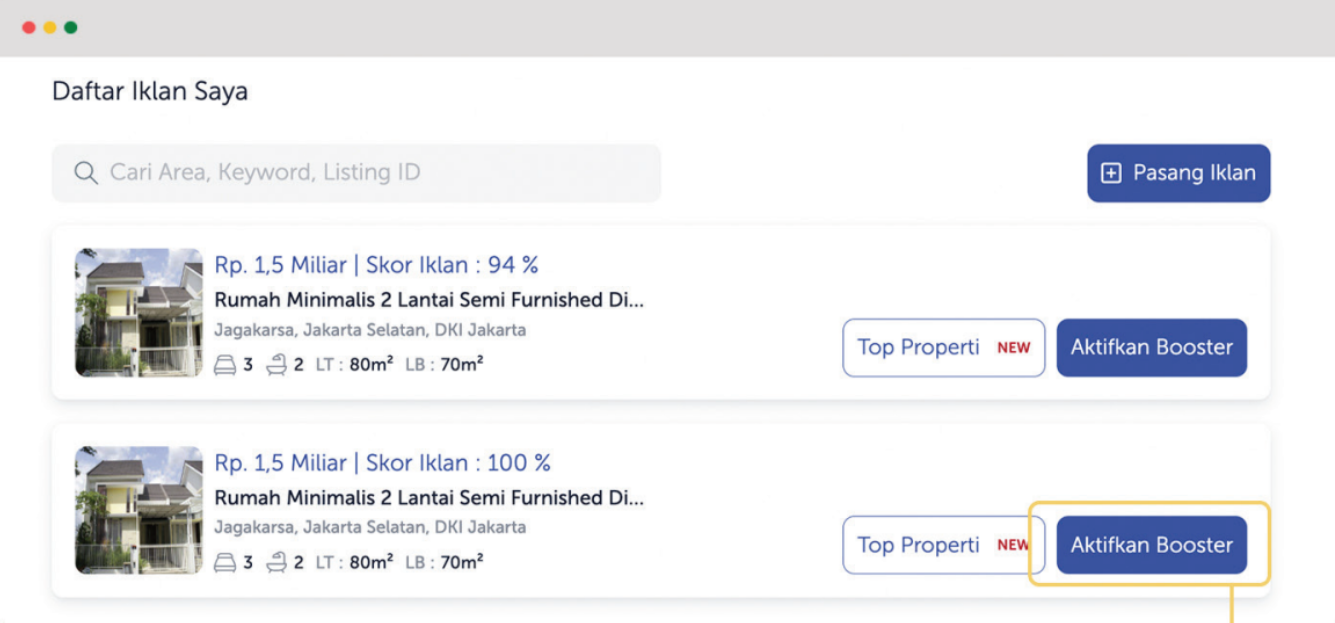Activate Booster for the 94% score listing

1152,348
